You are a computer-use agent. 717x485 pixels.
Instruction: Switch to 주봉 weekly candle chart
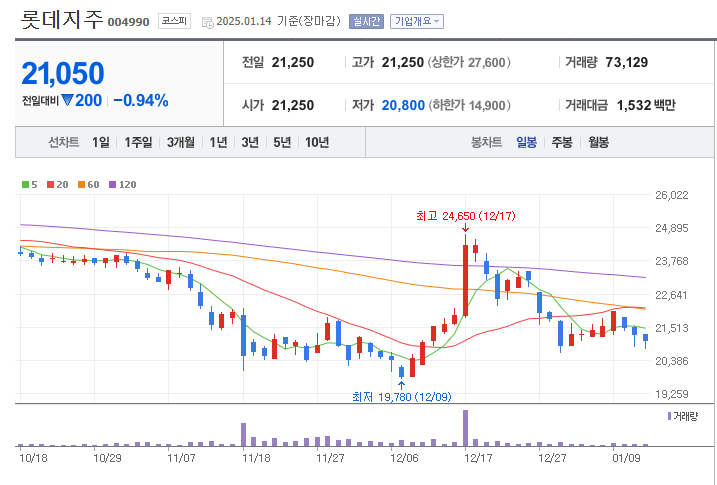(x=562, y=142)
